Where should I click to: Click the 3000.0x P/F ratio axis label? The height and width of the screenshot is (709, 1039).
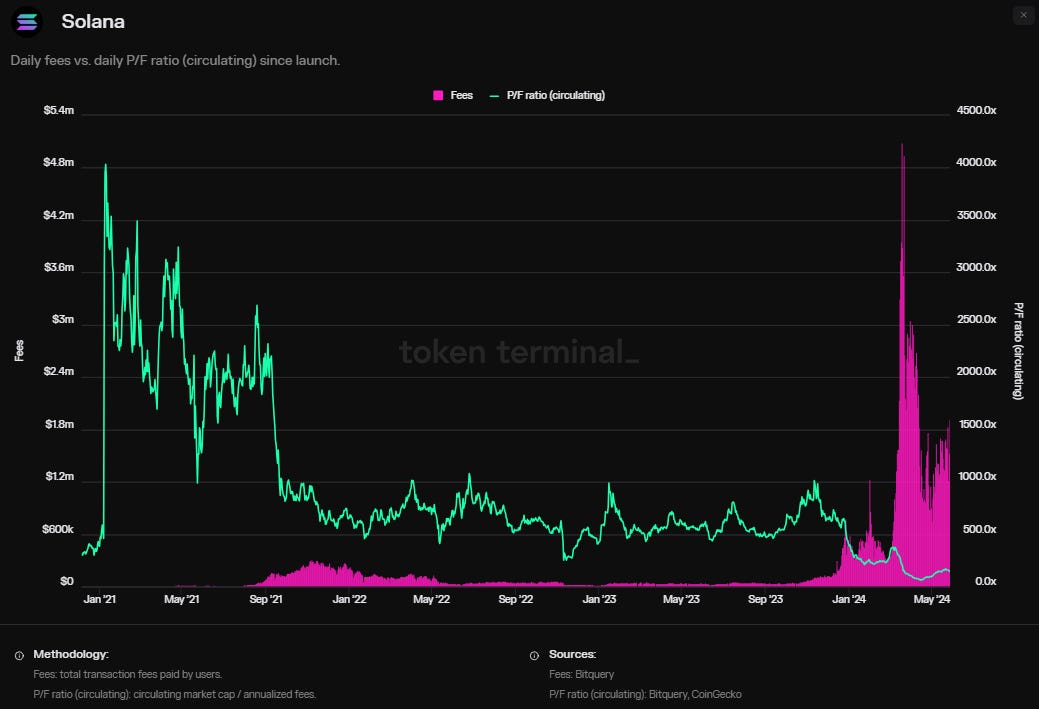point(976,268)
